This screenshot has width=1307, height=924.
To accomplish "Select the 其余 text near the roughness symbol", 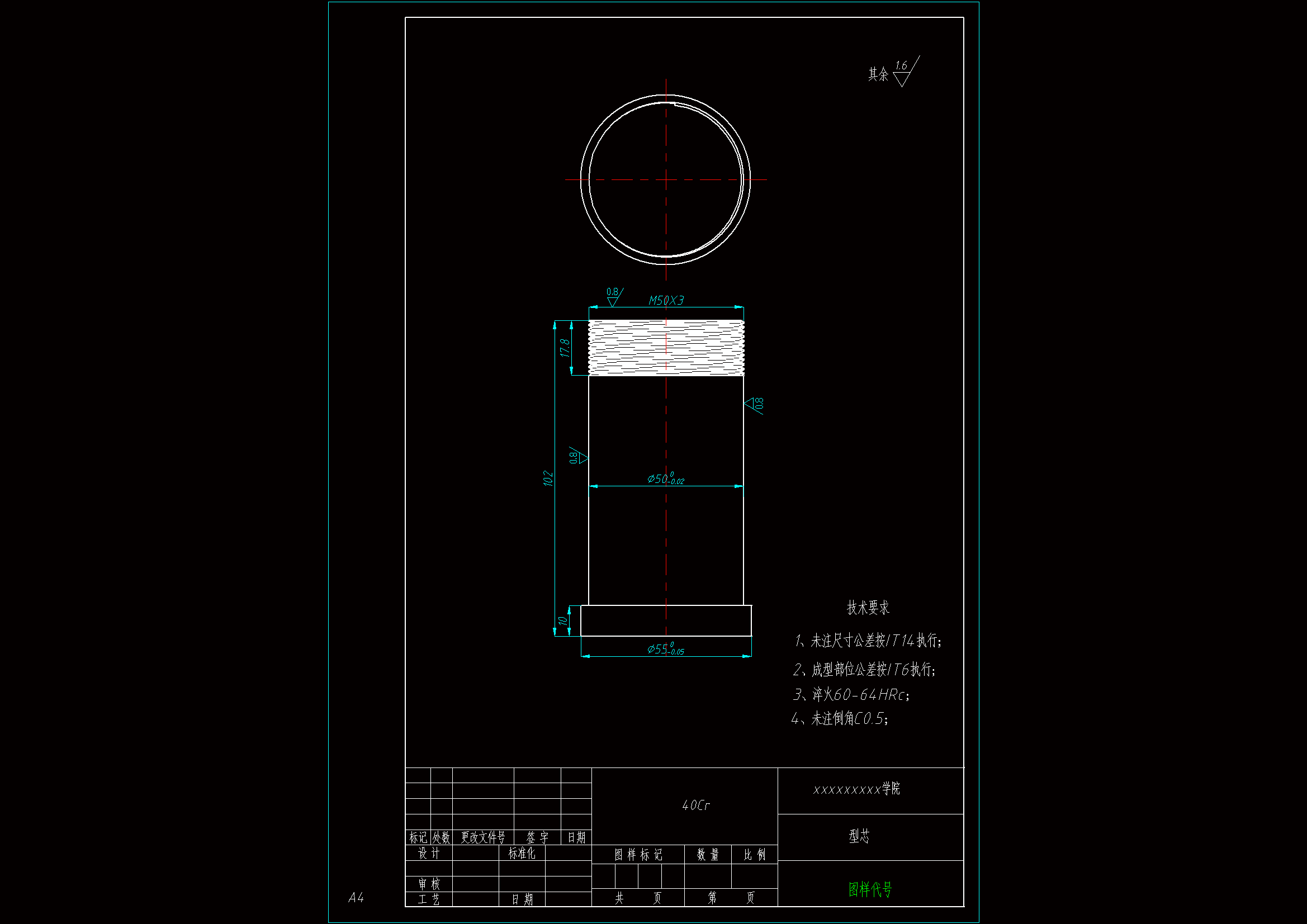I will pos(878,74).
